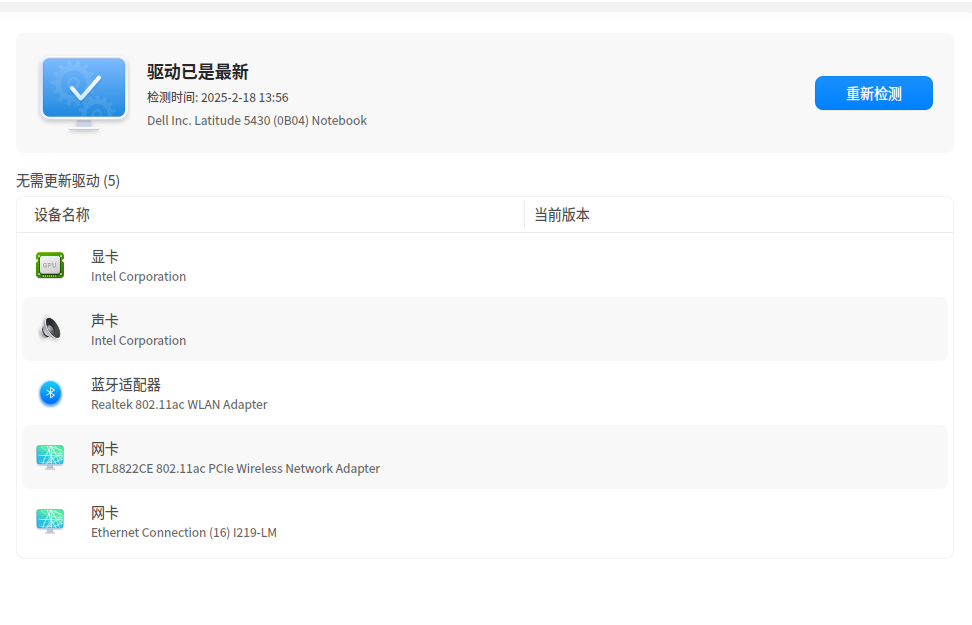
Task: Click the monitor checkmark status icon
Action: (84, 93)
